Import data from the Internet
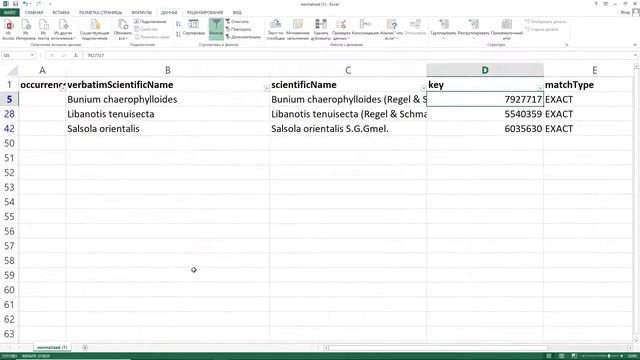The height and width of the screenshot is (360, 640). [26, 30]
